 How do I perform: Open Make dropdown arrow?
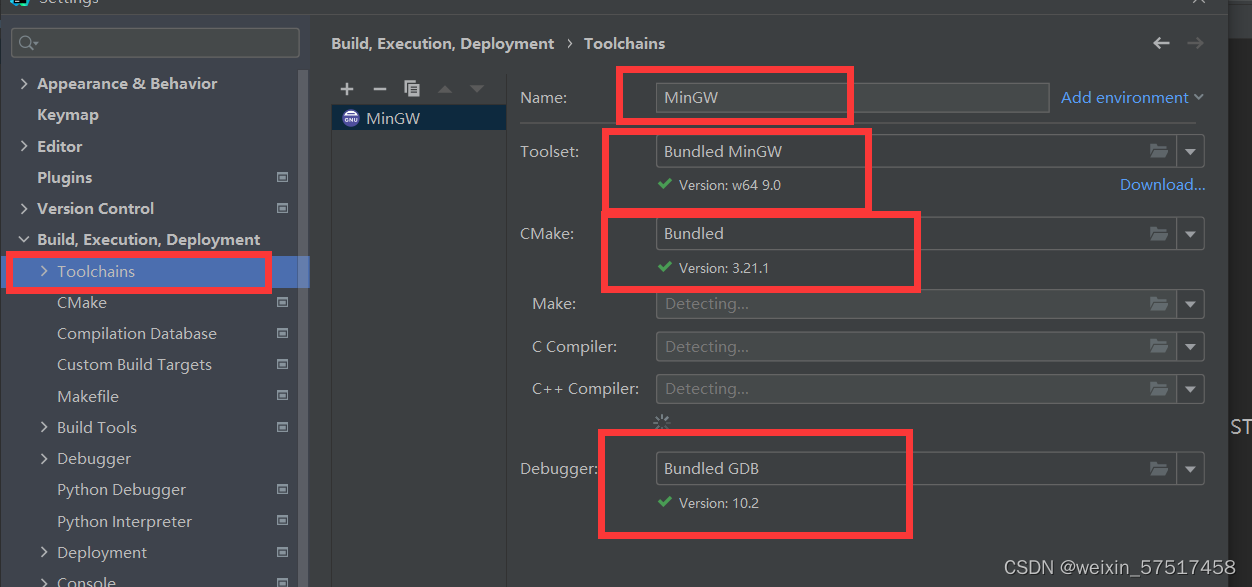coord(1190,304)
